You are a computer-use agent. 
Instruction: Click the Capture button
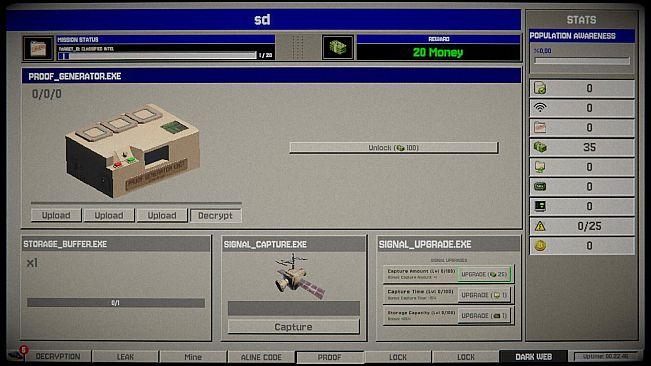pos(294,327)
